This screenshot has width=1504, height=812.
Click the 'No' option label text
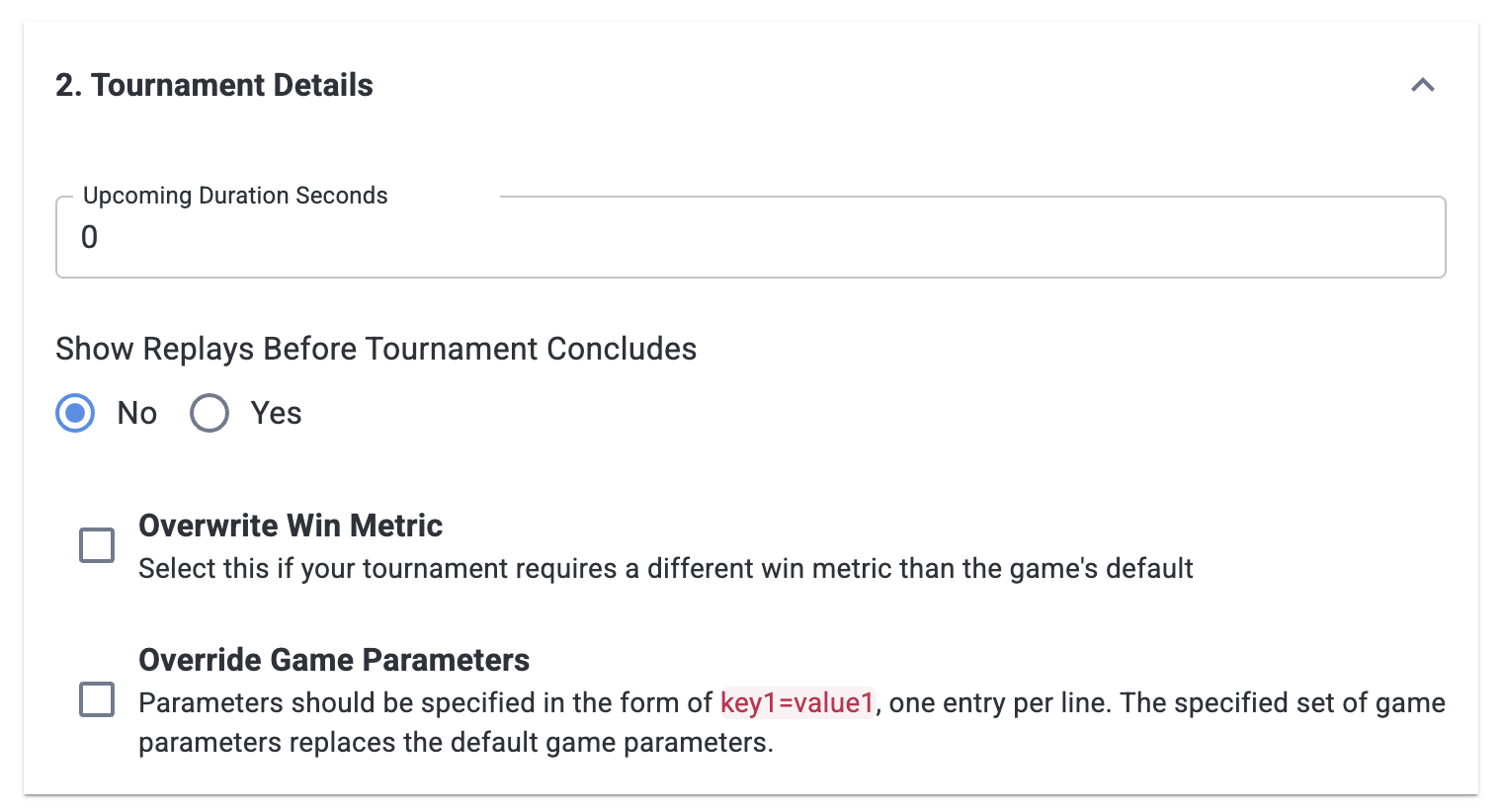click(x=137, y=413)
